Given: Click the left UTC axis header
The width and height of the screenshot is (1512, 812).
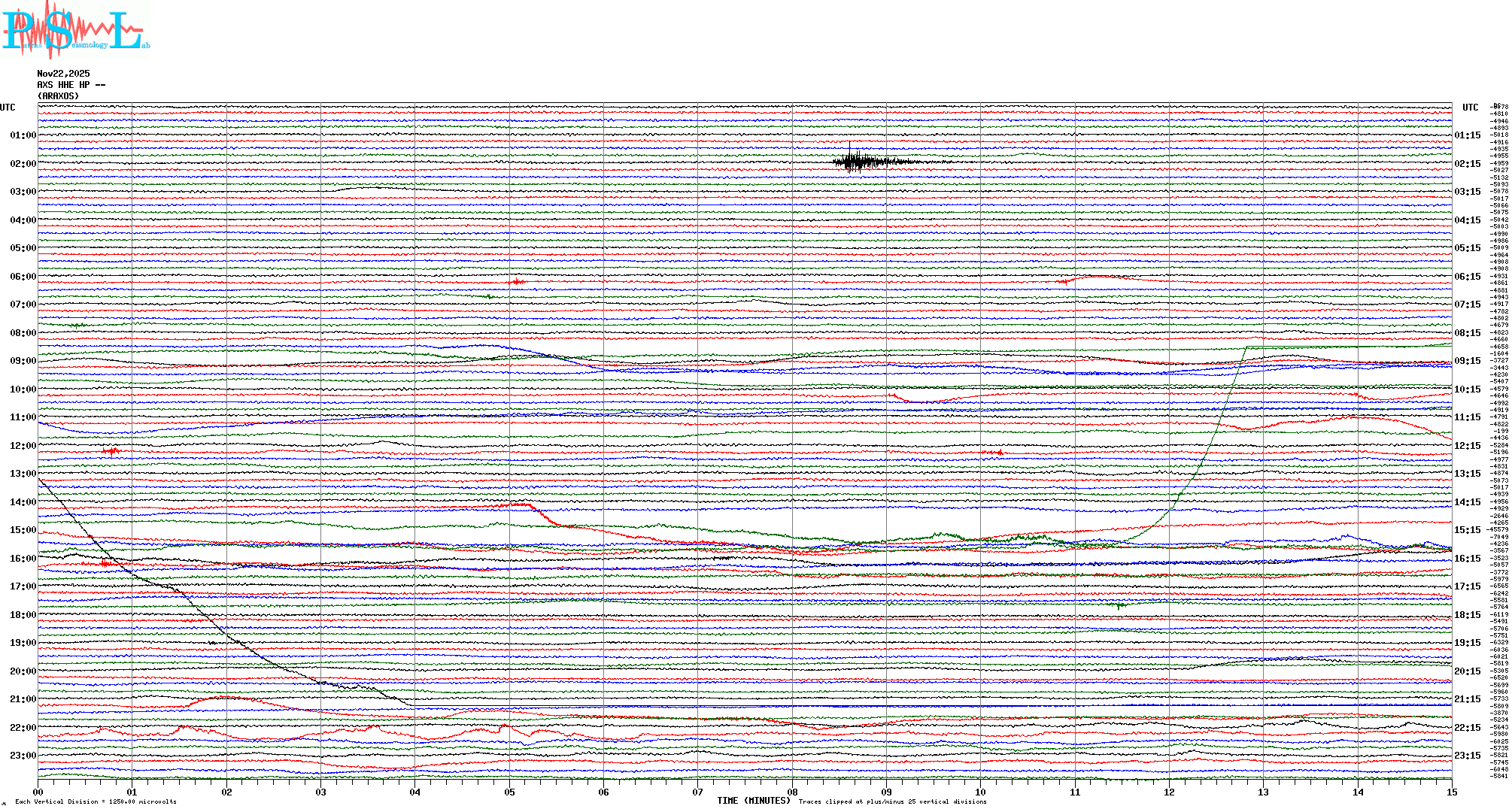Looking at the screenshot, I should pos(8,108).
